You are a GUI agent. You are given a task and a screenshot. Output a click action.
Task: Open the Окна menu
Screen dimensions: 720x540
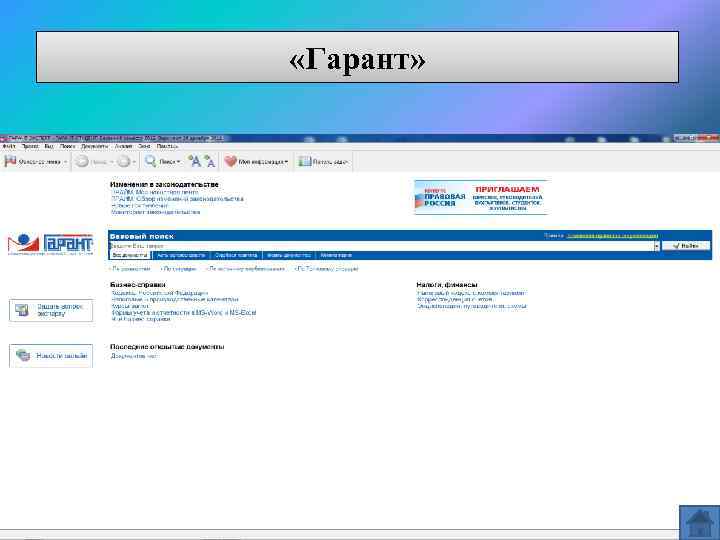point(144,146)
